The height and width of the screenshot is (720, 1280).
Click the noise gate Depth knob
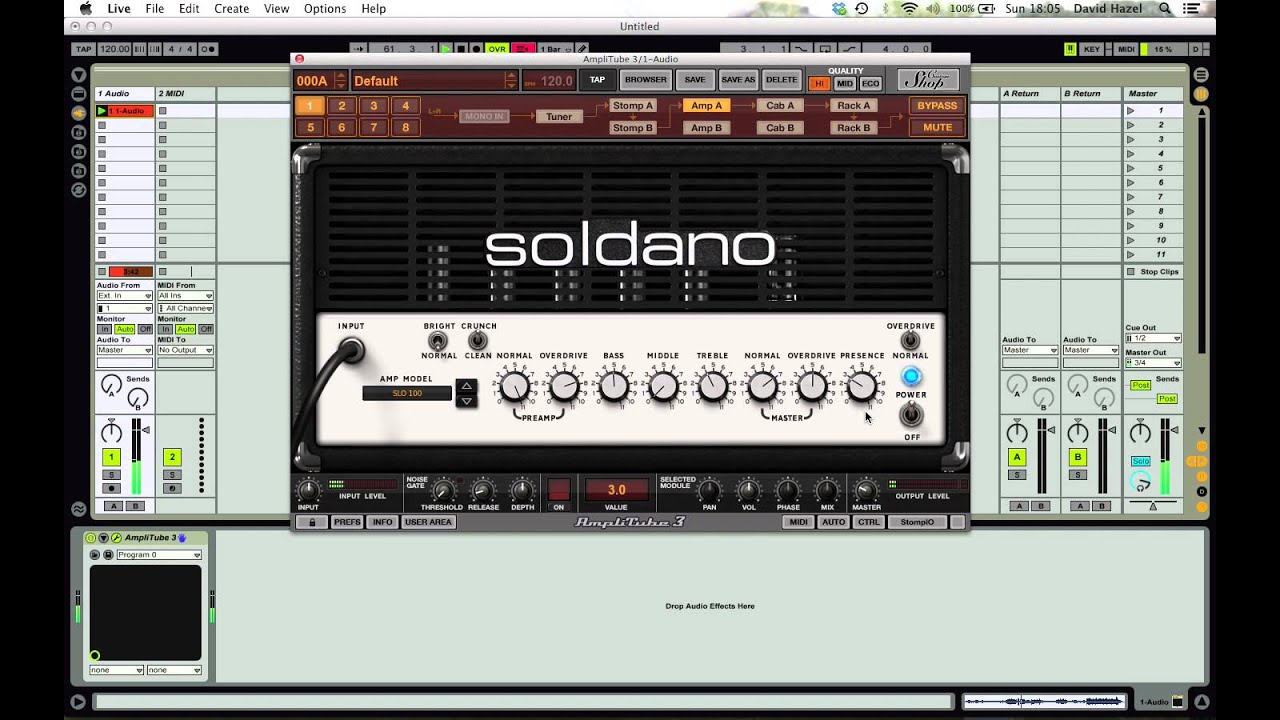[522, 491]
